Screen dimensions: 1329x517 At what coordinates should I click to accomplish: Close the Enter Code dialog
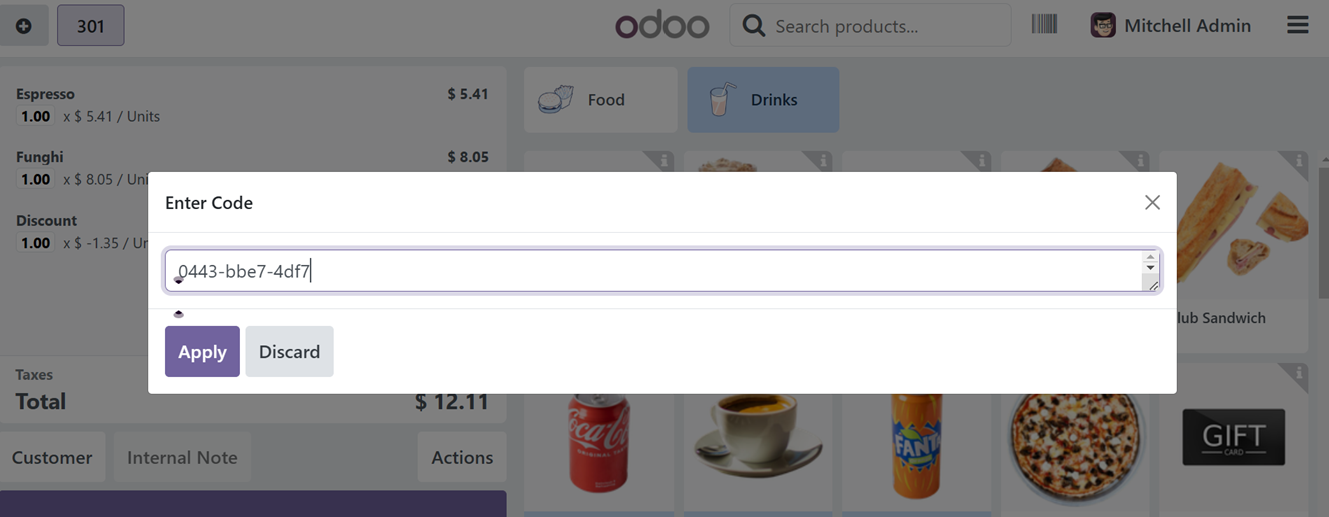[1152, 202]
